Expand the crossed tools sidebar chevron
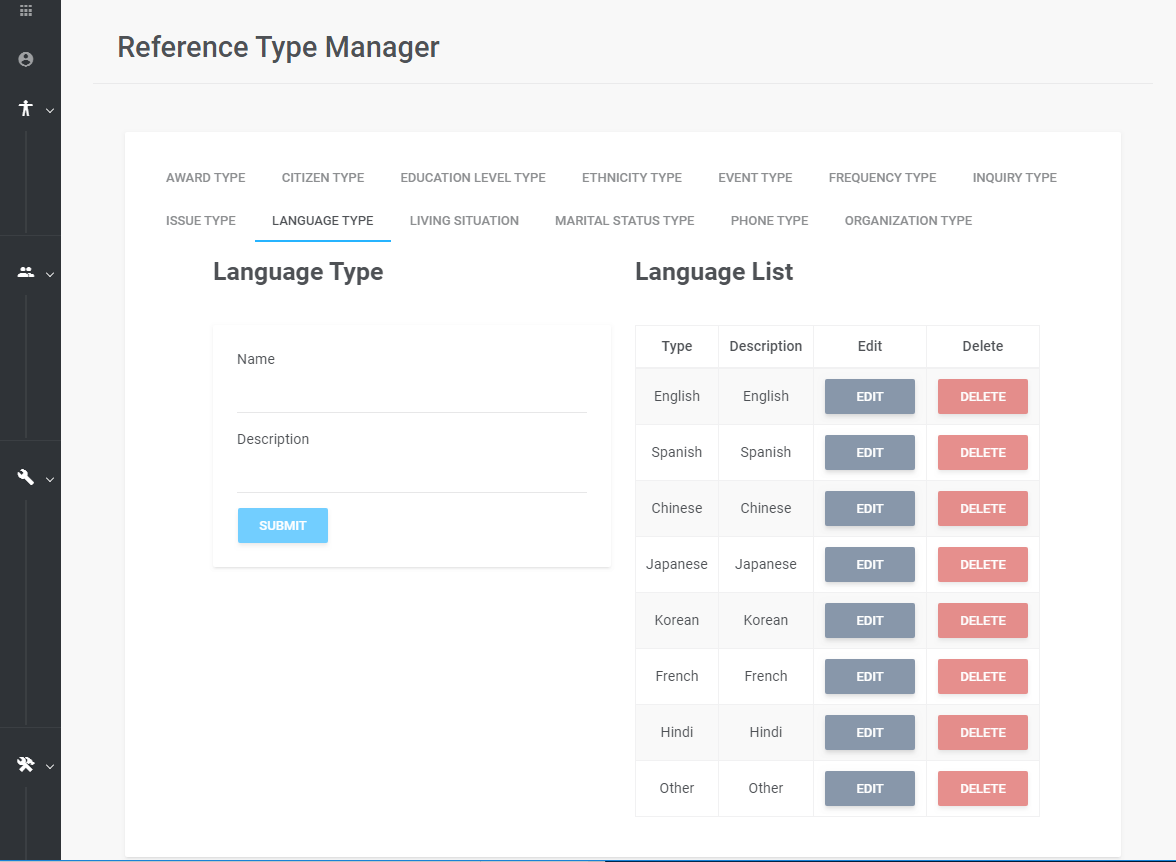The height and width of the screenshot is (862, 1176). point(50,767)
